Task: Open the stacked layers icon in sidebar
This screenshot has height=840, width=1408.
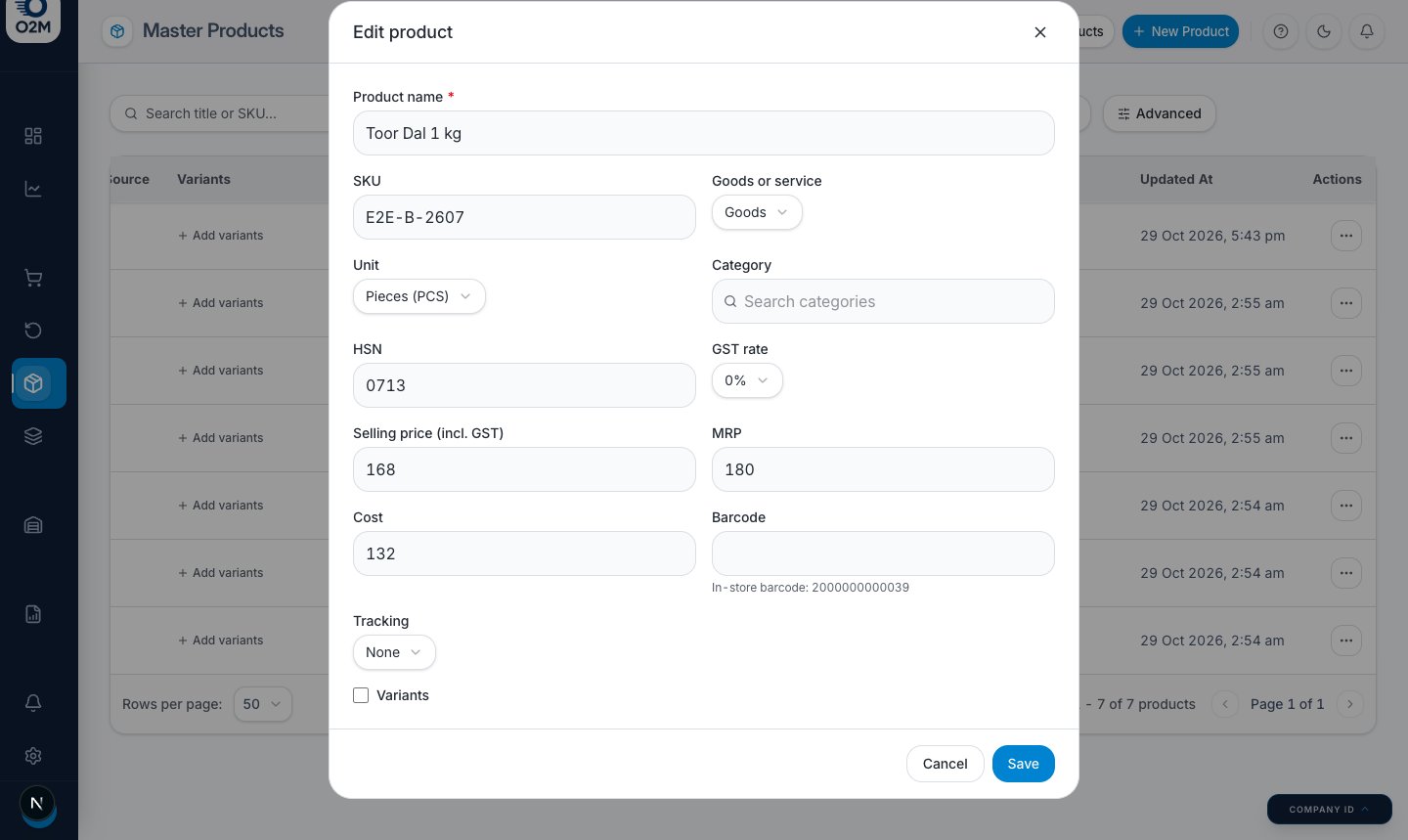Action: [33, 436]
